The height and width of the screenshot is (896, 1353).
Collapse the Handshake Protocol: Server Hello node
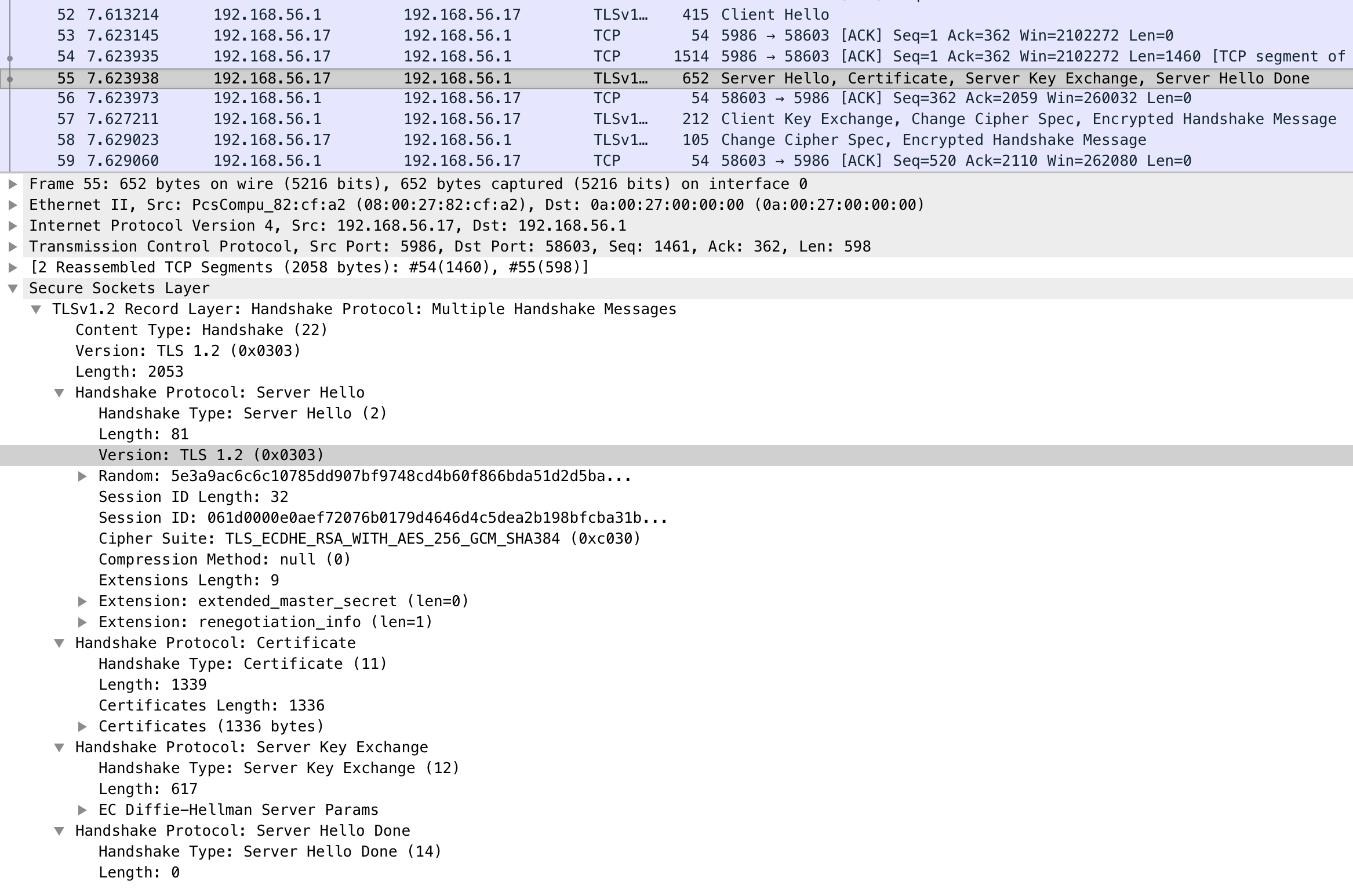coord(60,392)
